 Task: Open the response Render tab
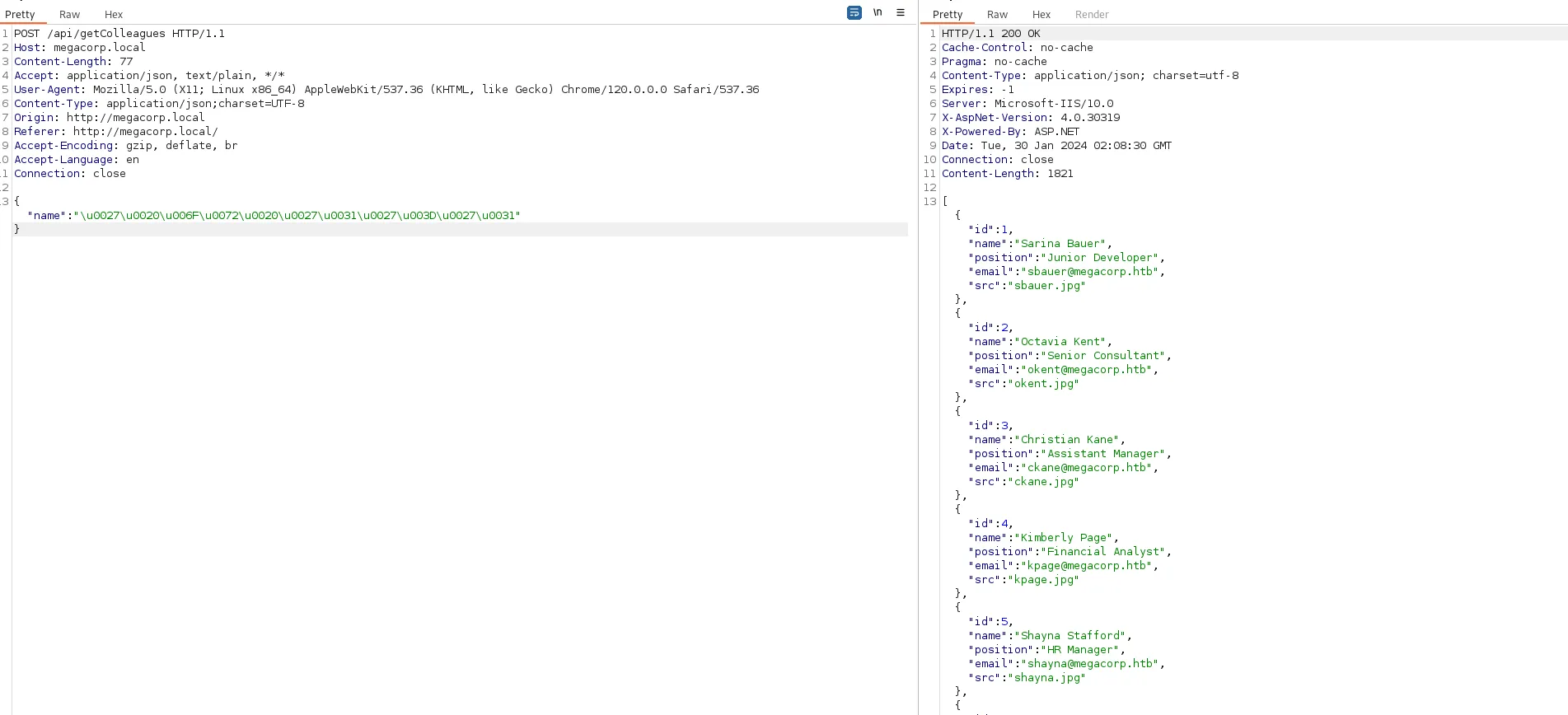pyautogui.click(x=1092, y=15)
